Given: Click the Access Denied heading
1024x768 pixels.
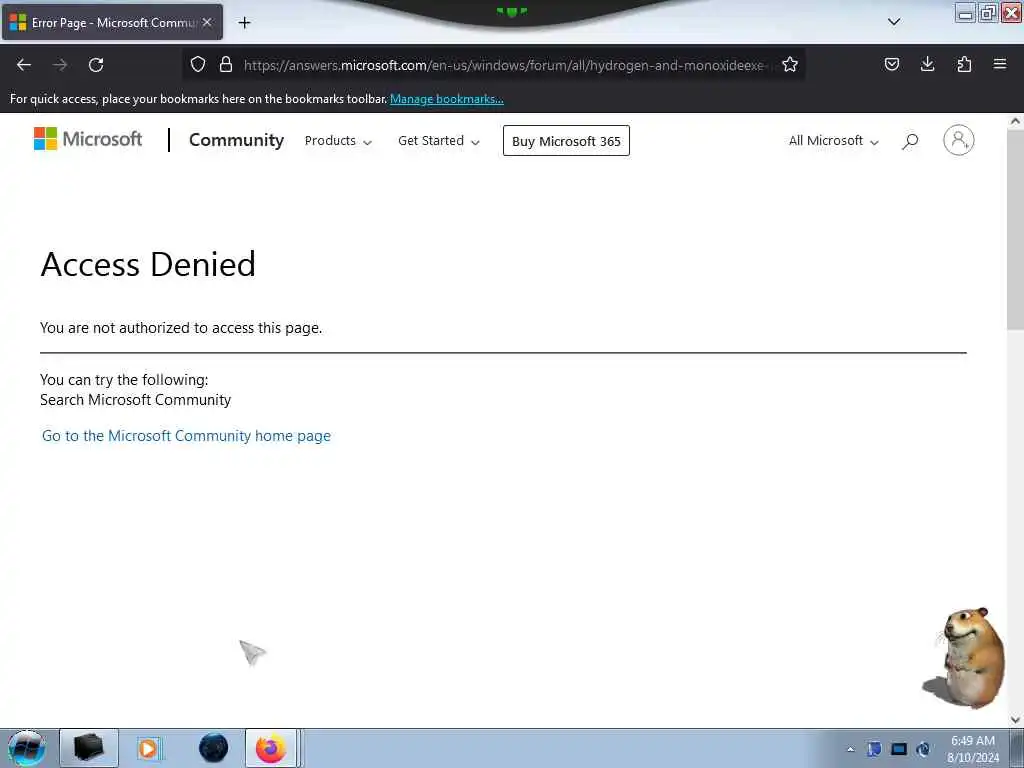Looking at the screenshot, I should tap(148, 264).
